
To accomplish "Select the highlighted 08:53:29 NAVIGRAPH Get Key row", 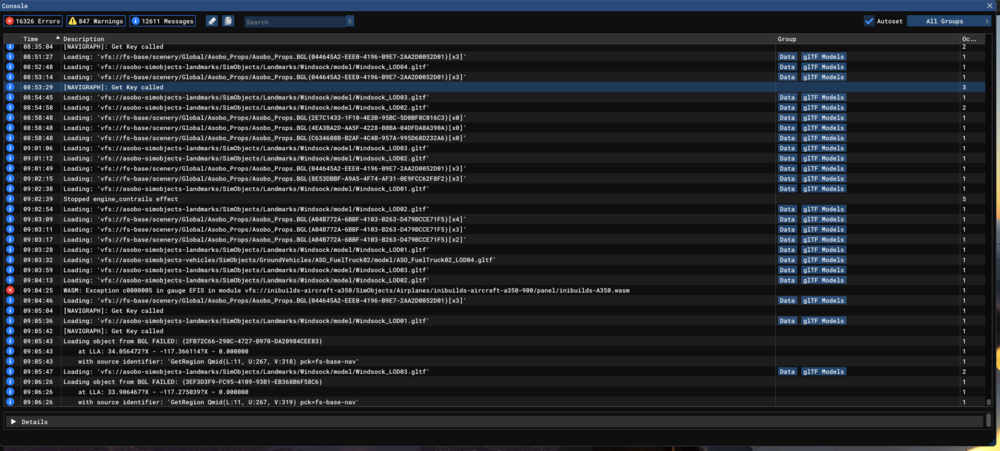I will pyautogui.click(x=494, y=87).
